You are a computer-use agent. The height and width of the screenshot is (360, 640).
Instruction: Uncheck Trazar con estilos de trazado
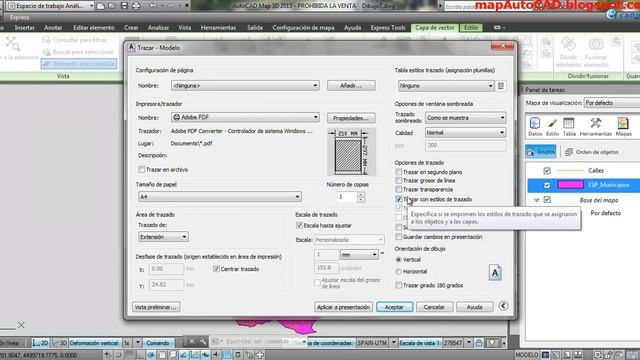click(x=399, y=199)
